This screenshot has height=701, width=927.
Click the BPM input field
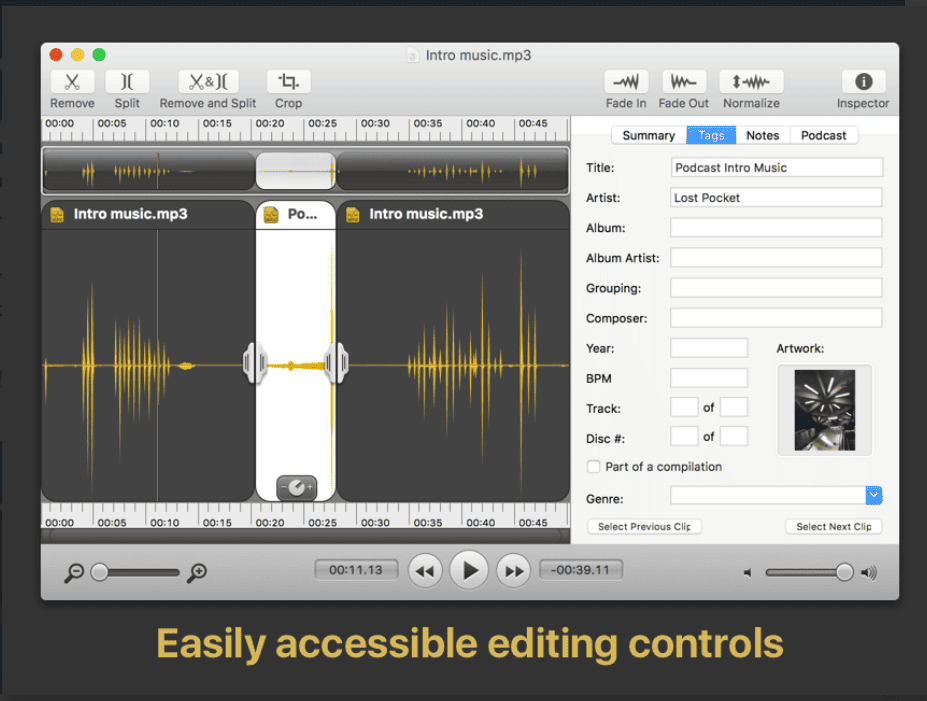[x=709, y=378]
